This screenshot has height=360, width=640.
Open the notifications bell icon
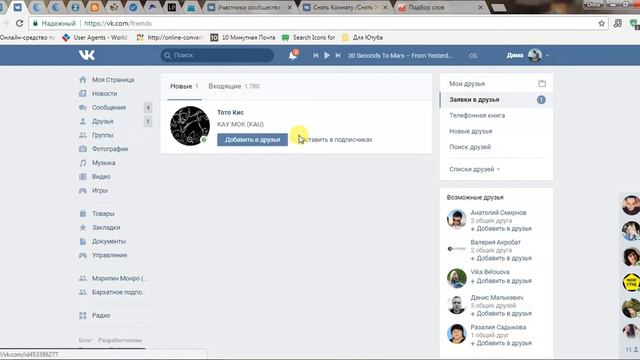coord(293,55)
